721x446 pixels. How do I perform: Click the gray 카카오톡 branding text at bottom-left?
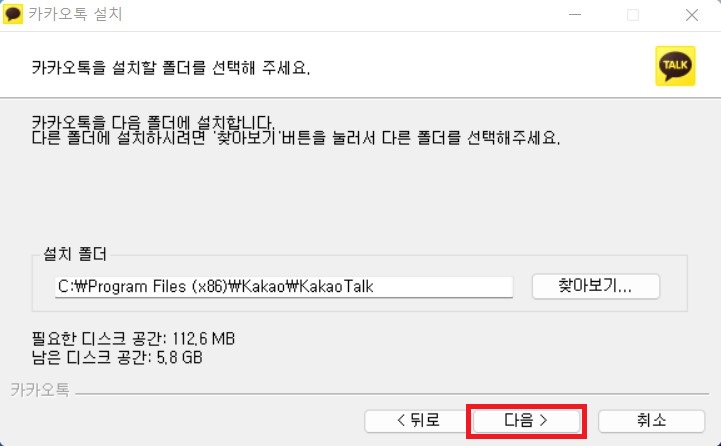[40, 390]
